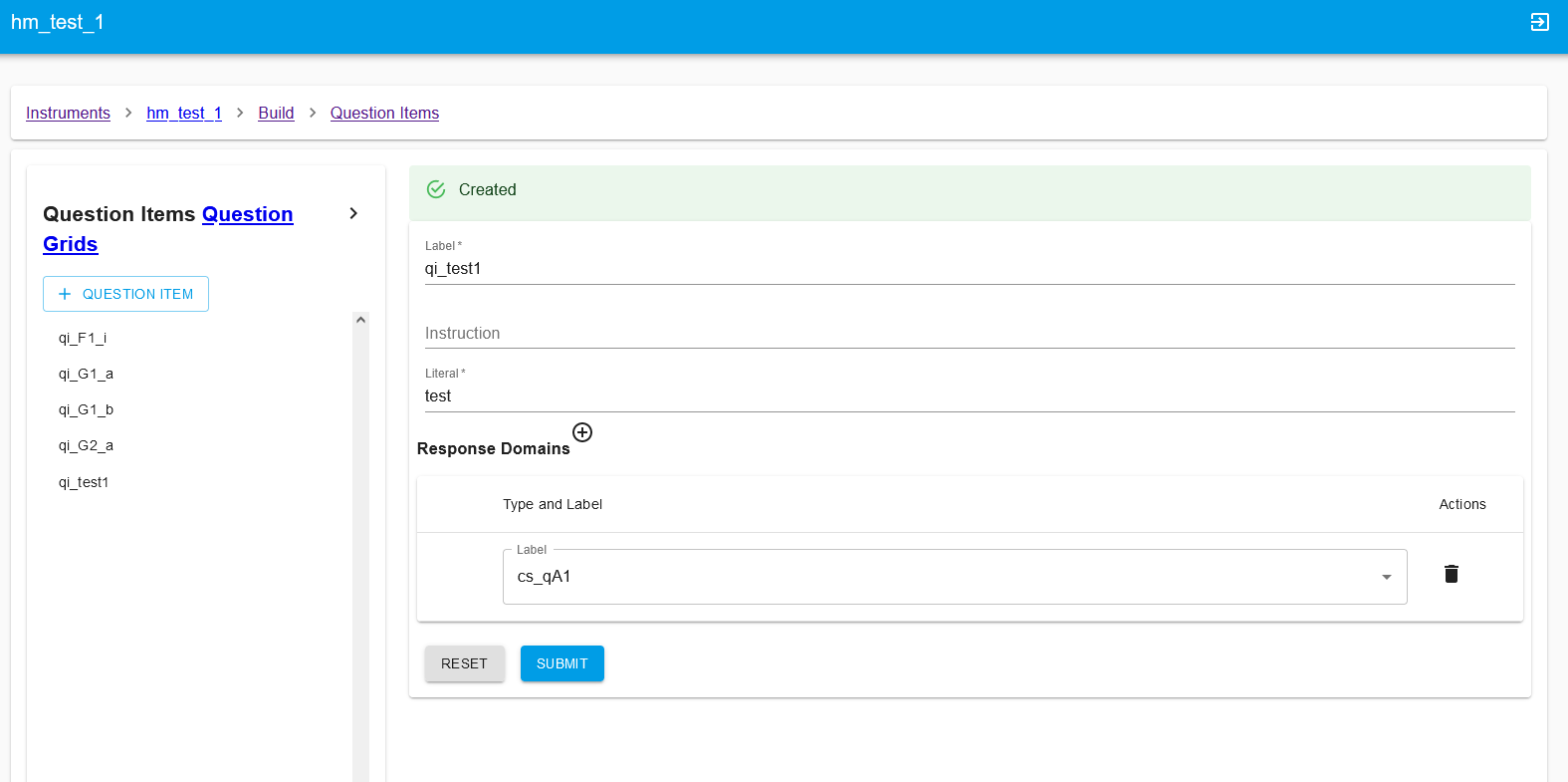The height and width of the screenshot is (782, 1568).
Task: Select qi_F1_i in the list
Action: coord(83,338)
